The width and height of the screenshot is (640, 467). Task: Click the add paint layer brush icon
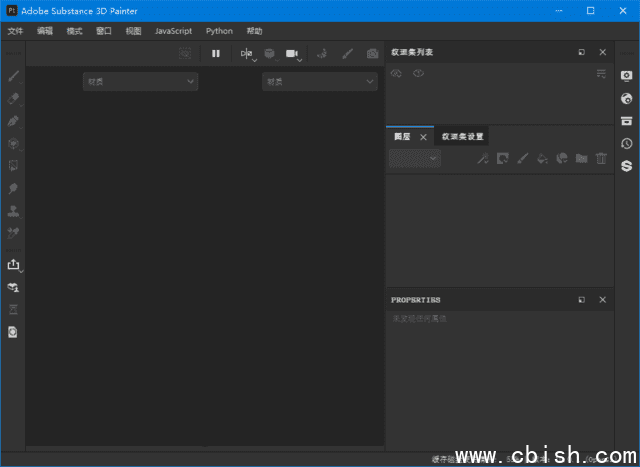coord(522,158)
